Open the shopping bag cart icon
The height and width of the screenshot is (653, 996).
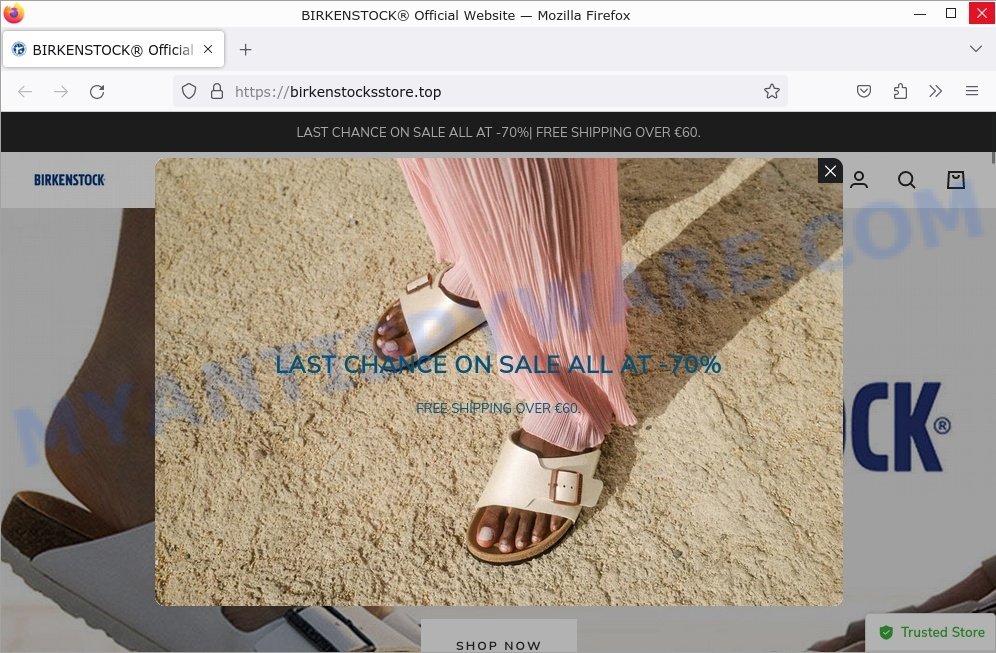(955, 180)
